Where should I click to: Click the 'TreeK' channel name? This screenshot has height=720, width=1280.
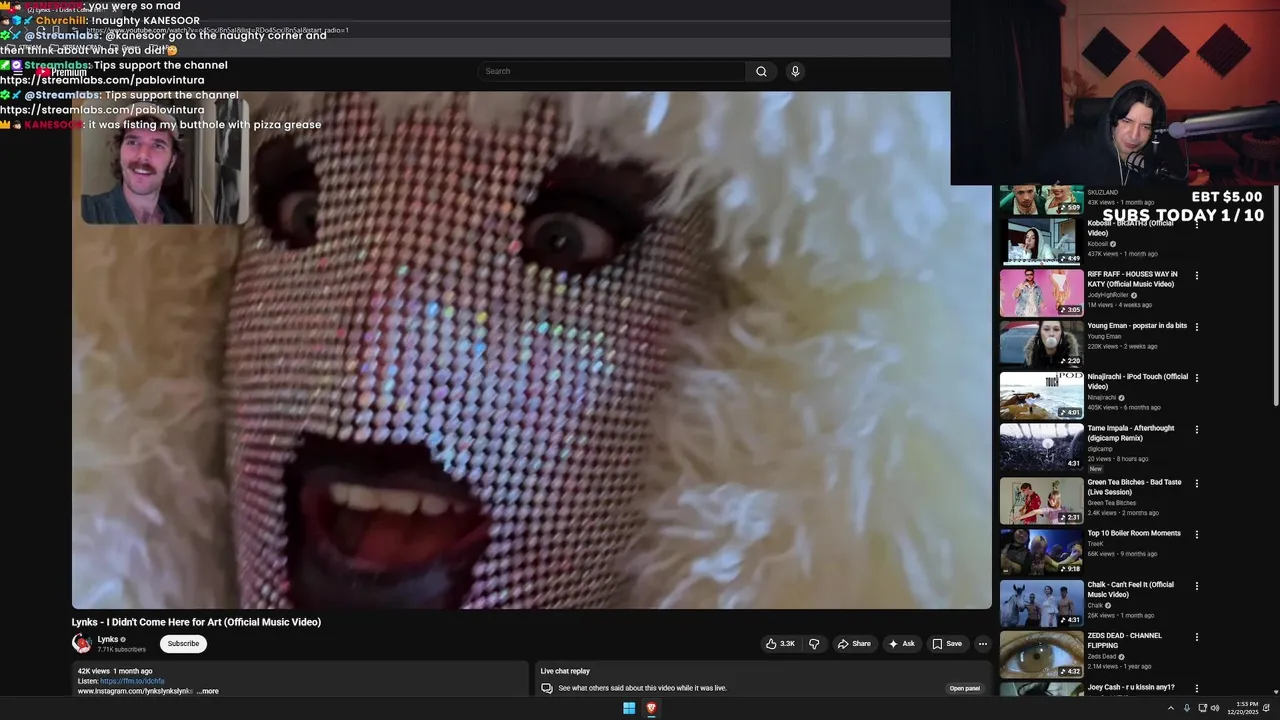click(1095, 544)
